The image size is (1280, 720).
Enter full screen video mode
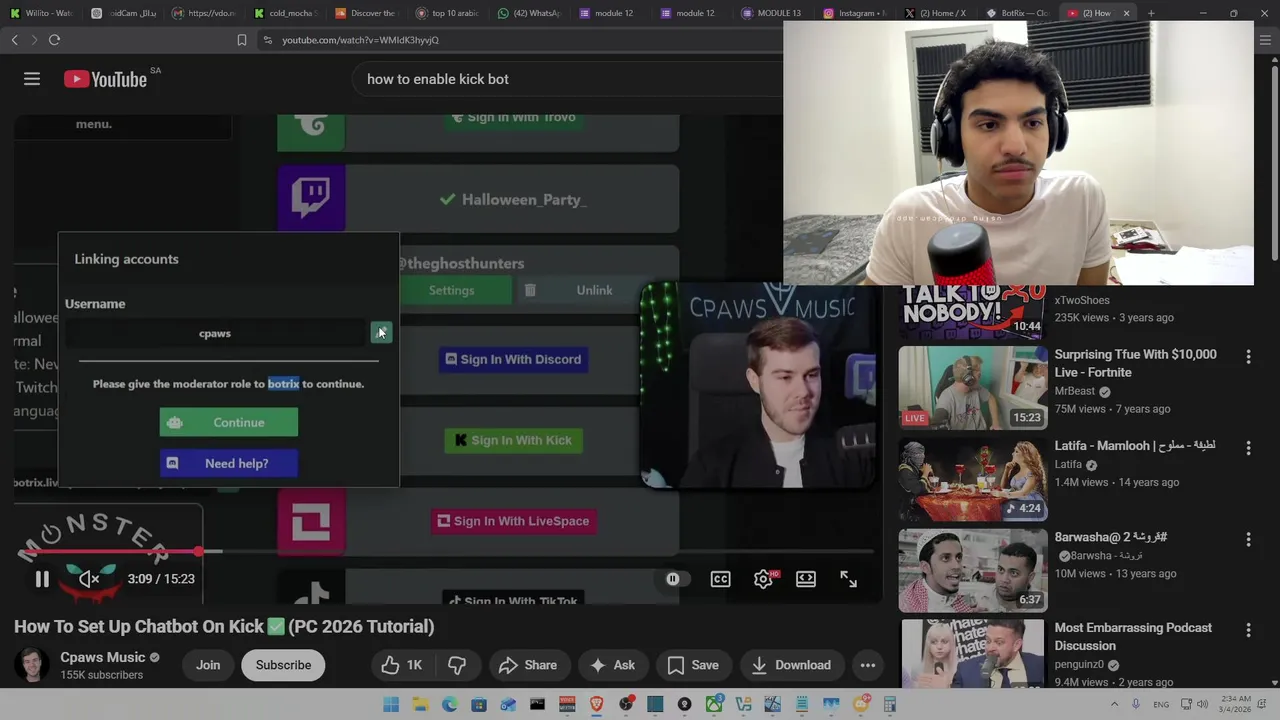tap(848, 579)
